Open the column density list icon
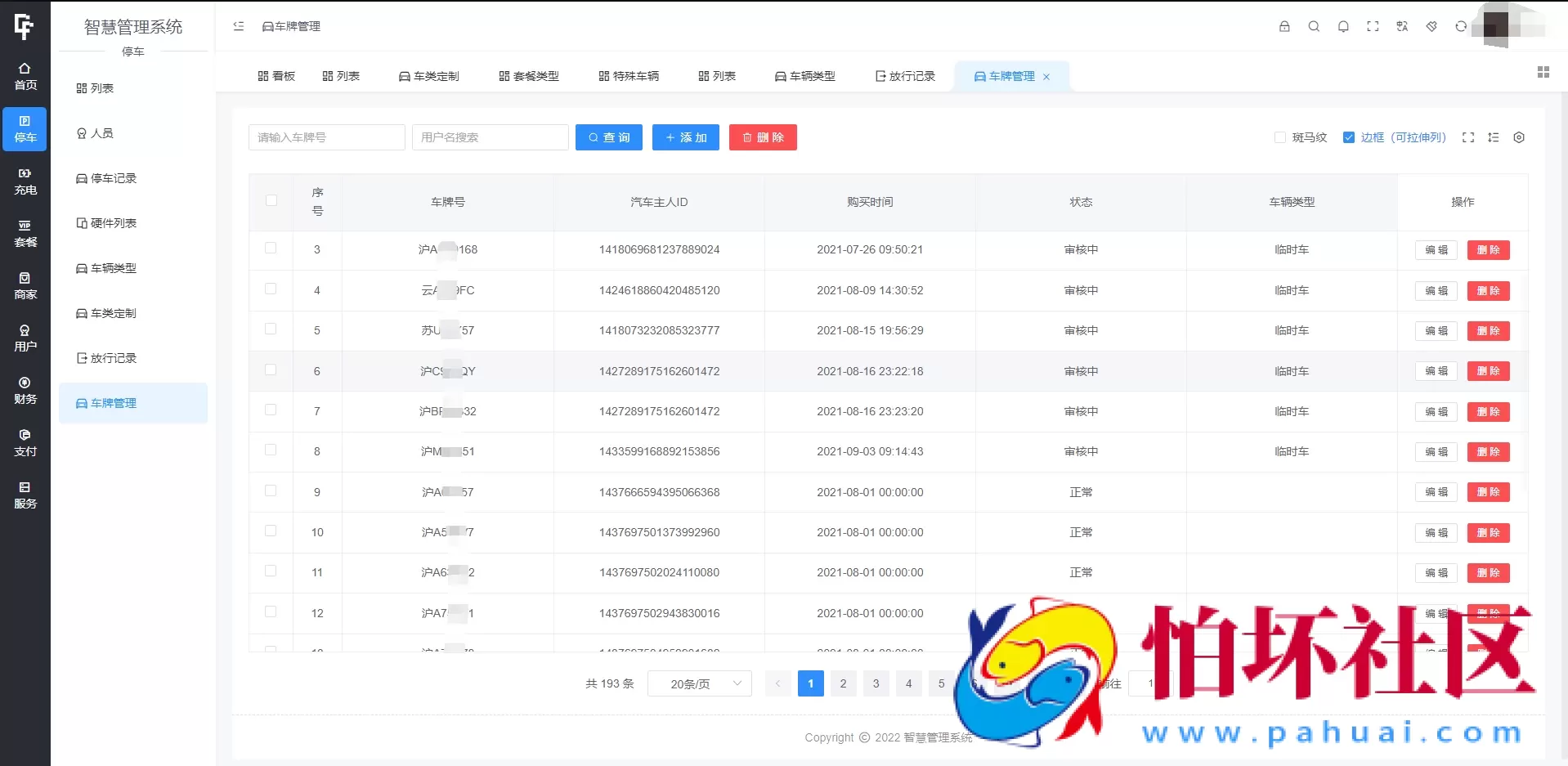1568x766 pixels. tap(1494, 137)
